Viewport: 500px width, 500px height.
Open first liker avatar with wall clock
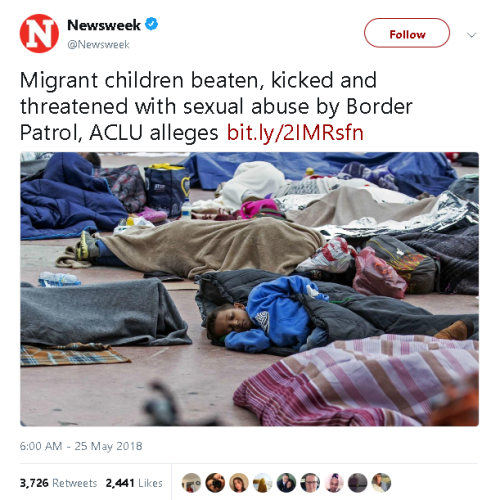(191, 483)
